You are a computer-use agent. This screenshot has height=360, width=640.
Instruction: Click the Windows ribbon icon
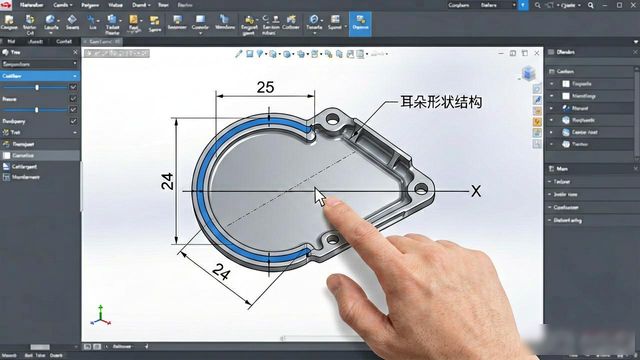(224, 22)
